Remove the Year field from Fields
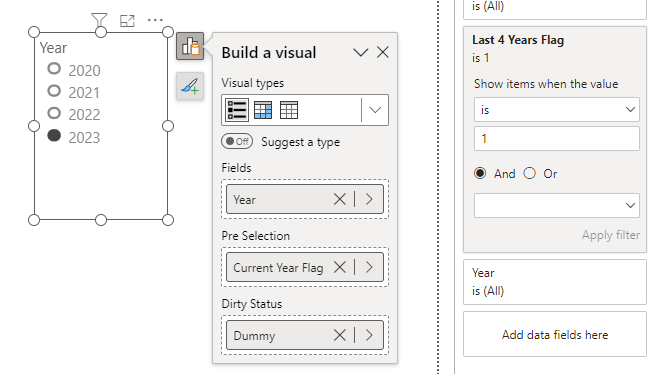Screen dimensions: 654x374 [x=340, y=199]
